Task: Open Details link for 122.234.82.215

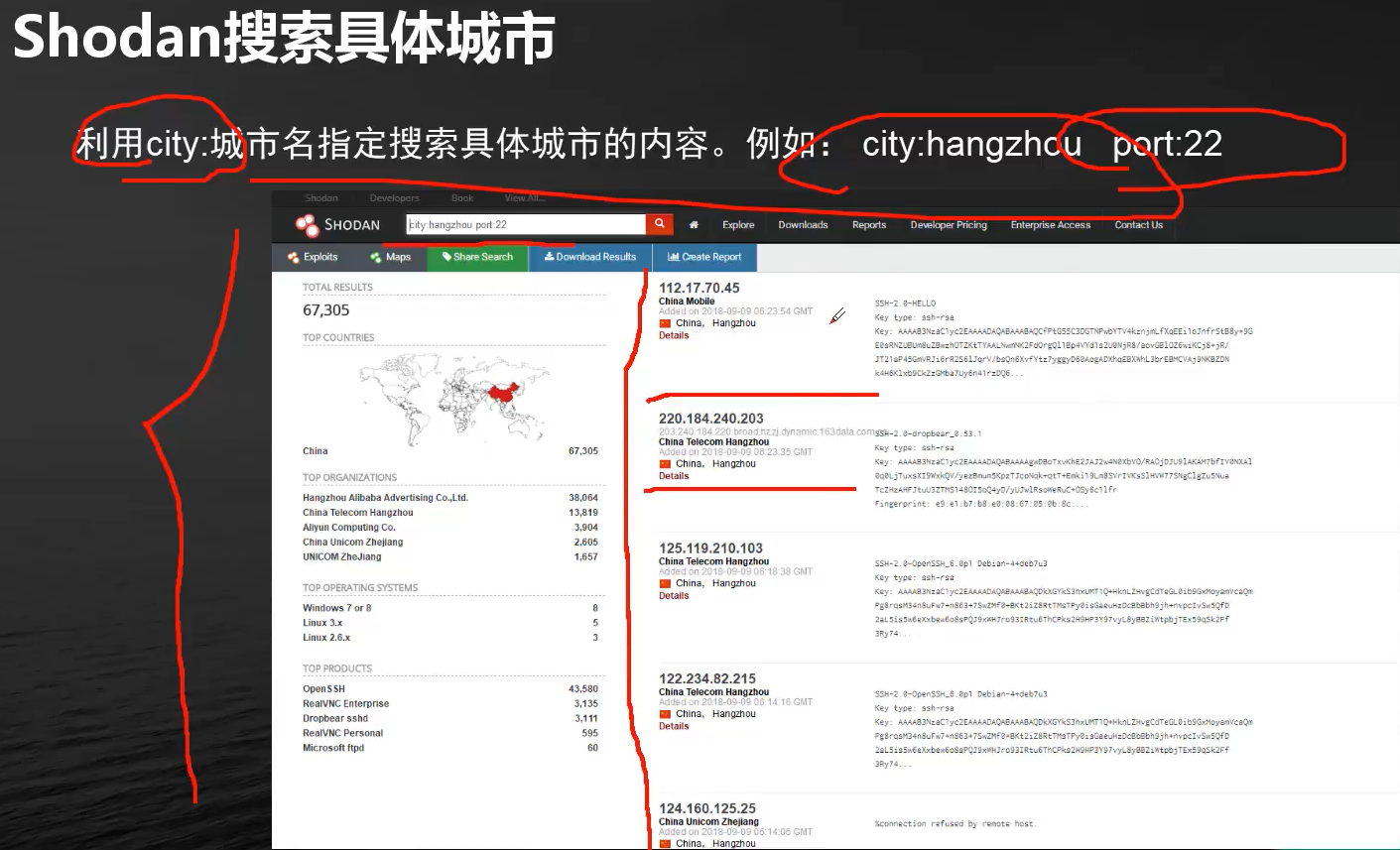Action: (674, 726)
